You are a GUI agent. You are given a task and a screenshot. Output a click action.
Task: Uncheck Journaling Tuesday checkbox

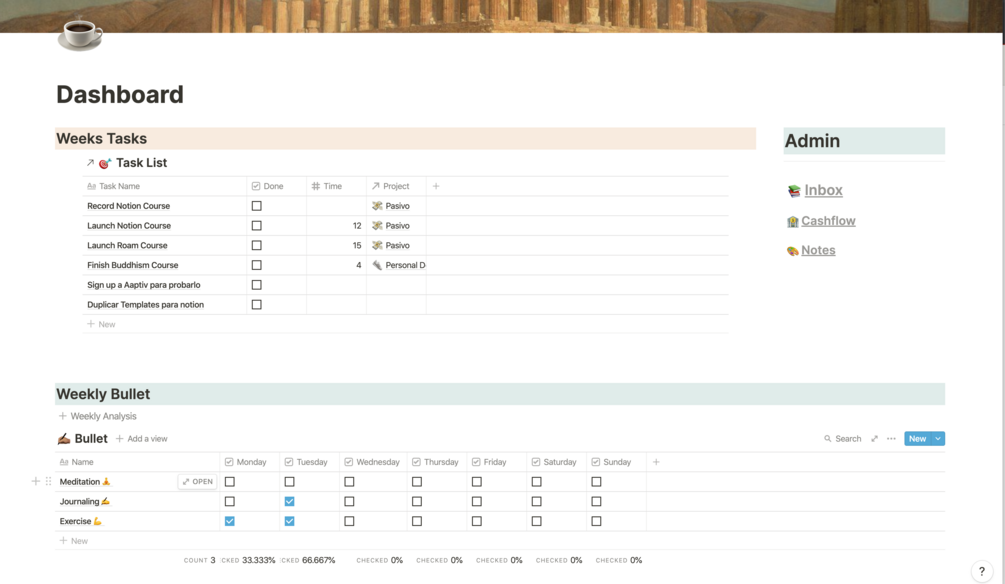(x=289, y=501)
